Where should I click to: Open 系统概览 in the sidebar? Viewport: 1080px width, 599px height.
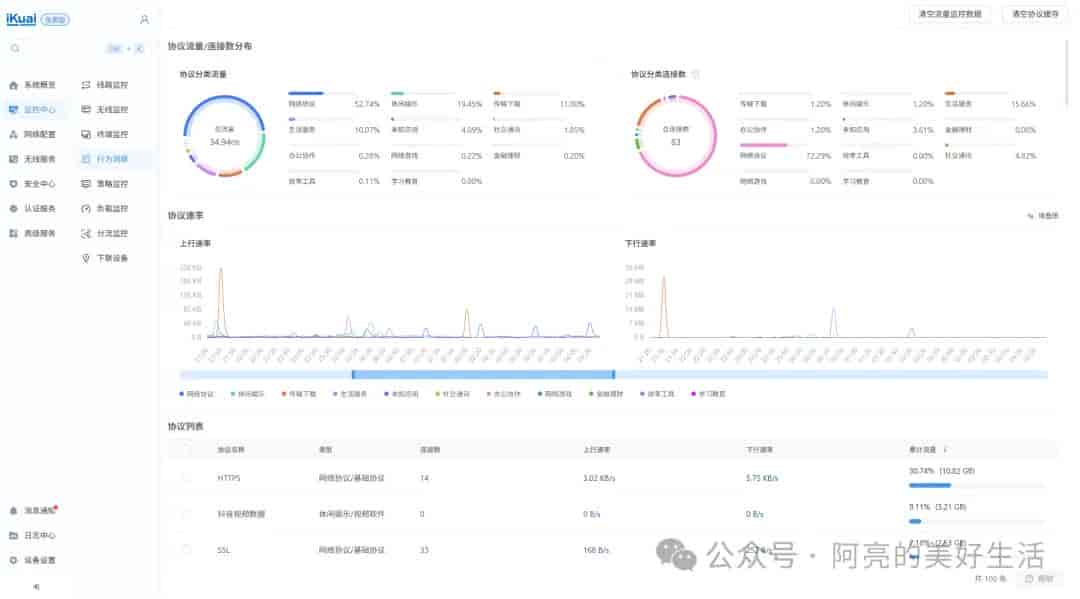[x=33, y=85]
